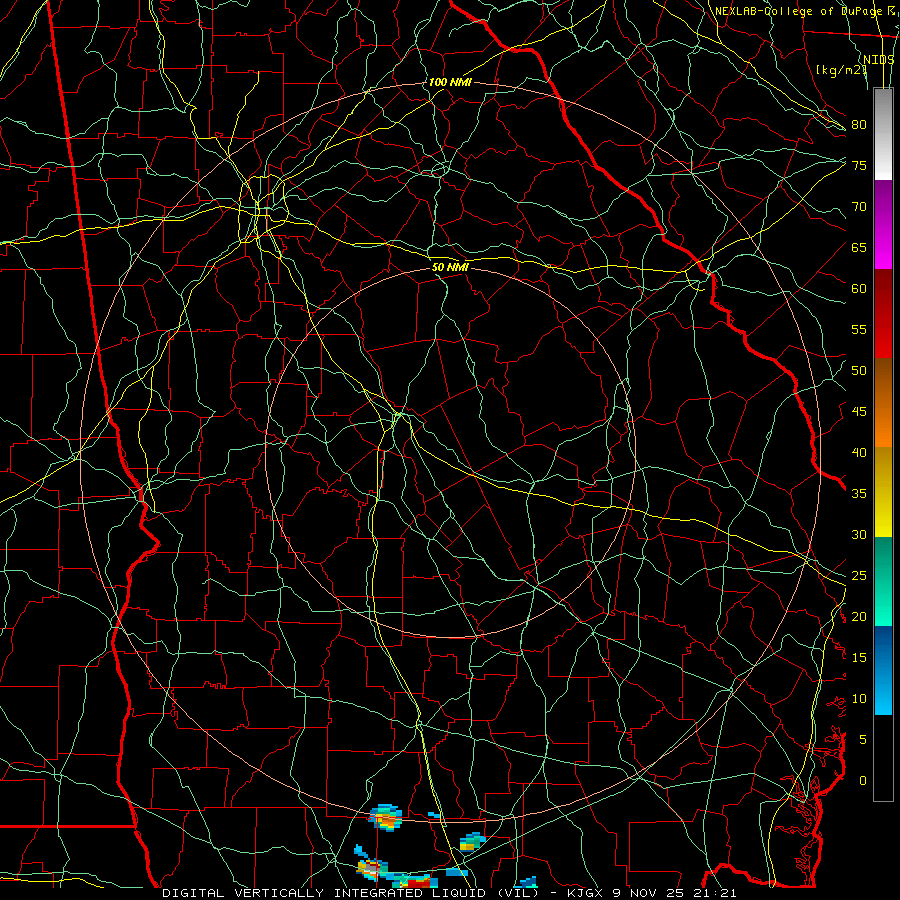This screenshot has width=900, height=900.
Task: Click the NIDS label
Action: pyautogui.click(x=879, y=60)
